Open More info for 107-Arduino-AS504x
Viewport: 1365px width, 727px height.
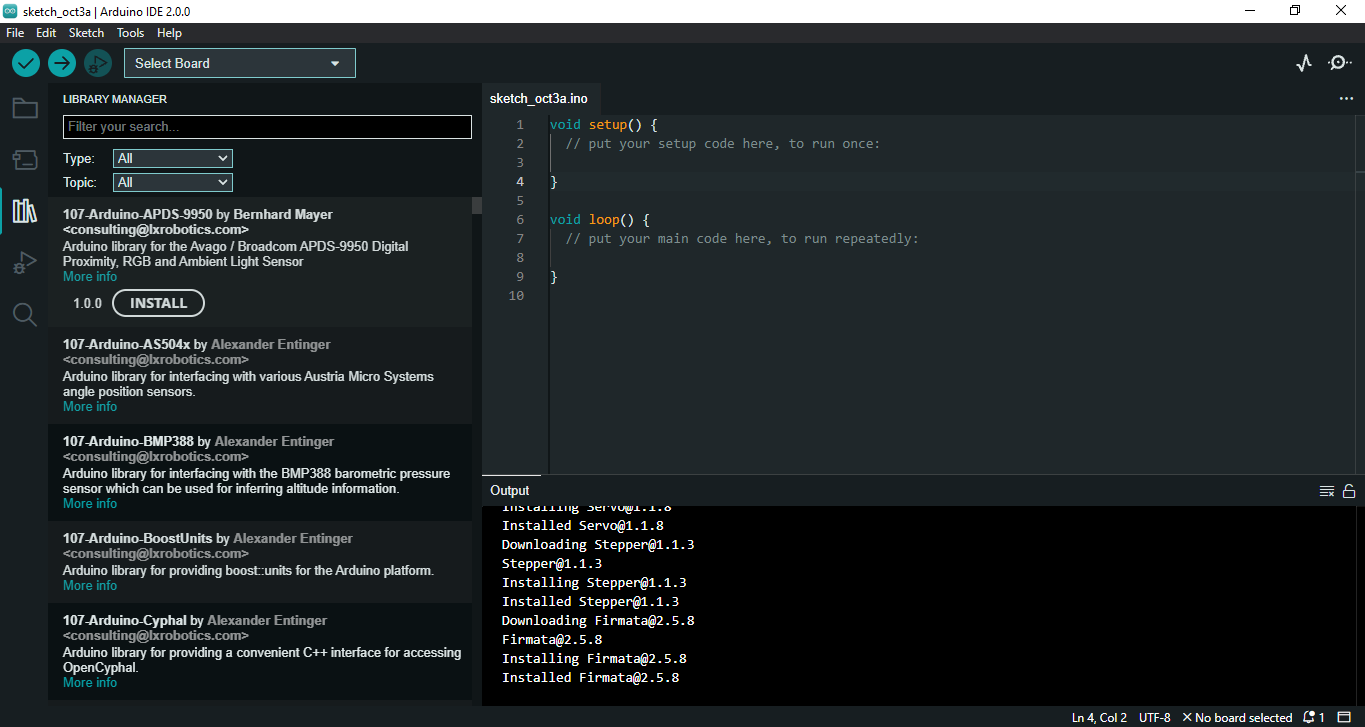click(x=90, y=407)
